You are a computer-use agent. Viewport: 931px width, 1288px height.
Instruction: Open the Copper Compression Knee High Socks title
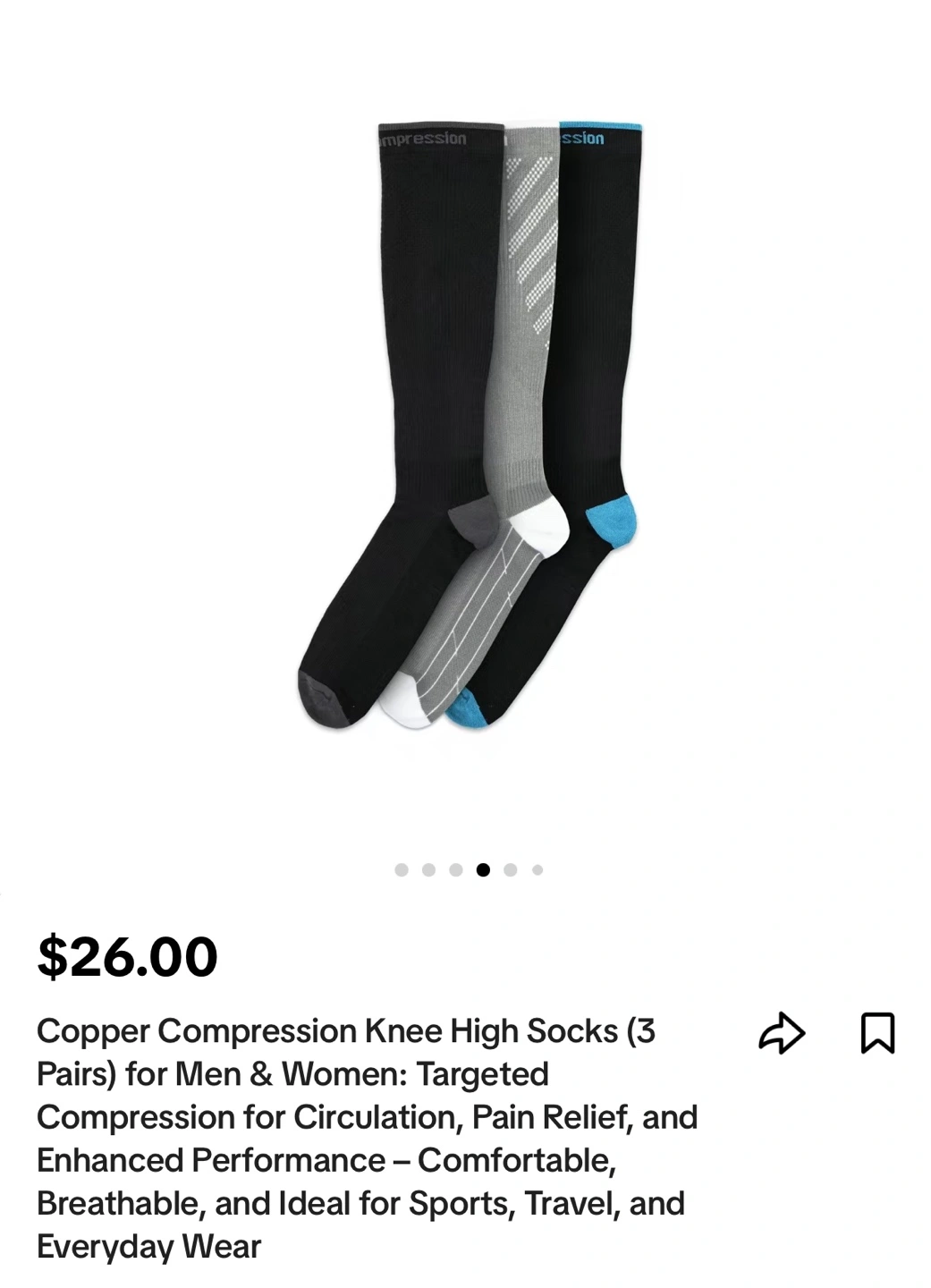pyautogui.click(x=367, y=1138)
